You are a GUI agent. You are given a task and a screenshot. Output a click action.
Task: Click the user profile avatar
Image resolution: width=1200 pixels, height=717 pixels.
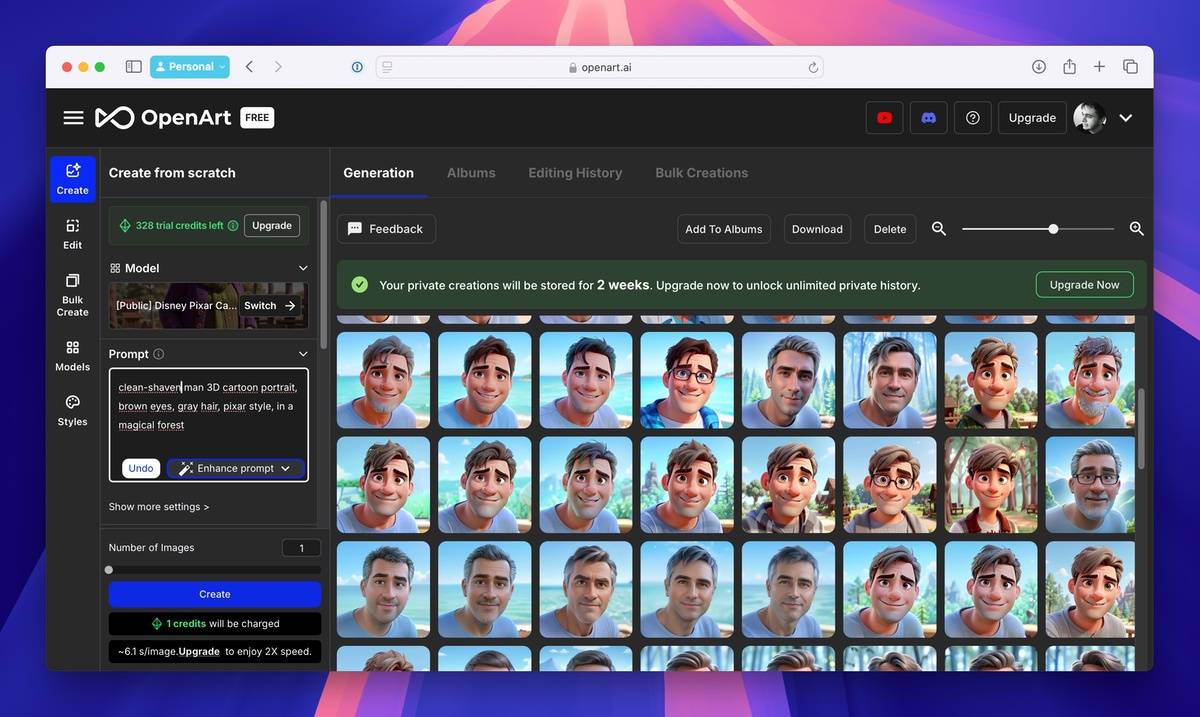[x=1090, y=117]
